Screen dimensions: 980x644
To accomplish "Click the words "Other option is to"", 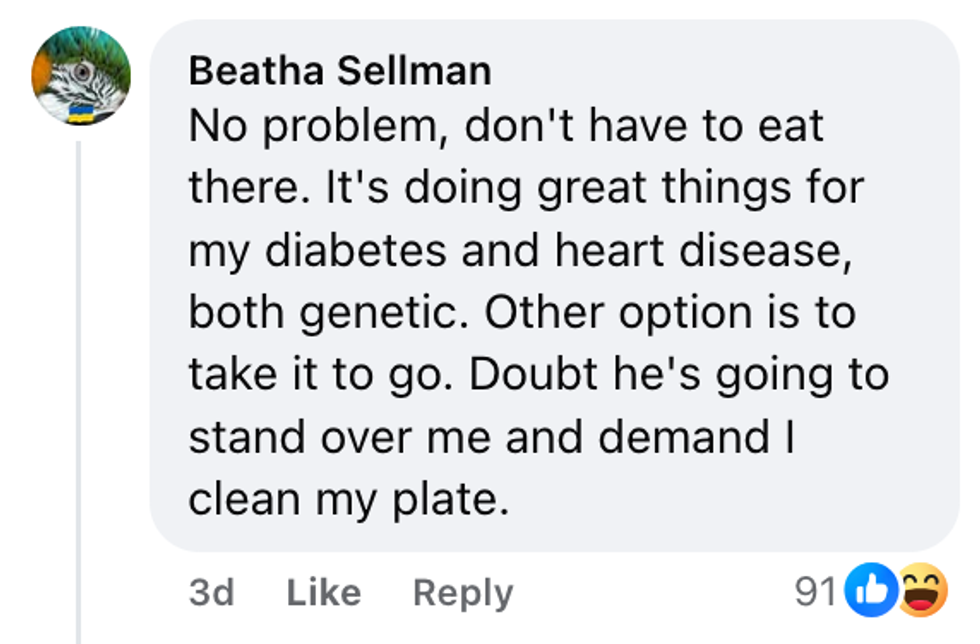I will 671,313.
